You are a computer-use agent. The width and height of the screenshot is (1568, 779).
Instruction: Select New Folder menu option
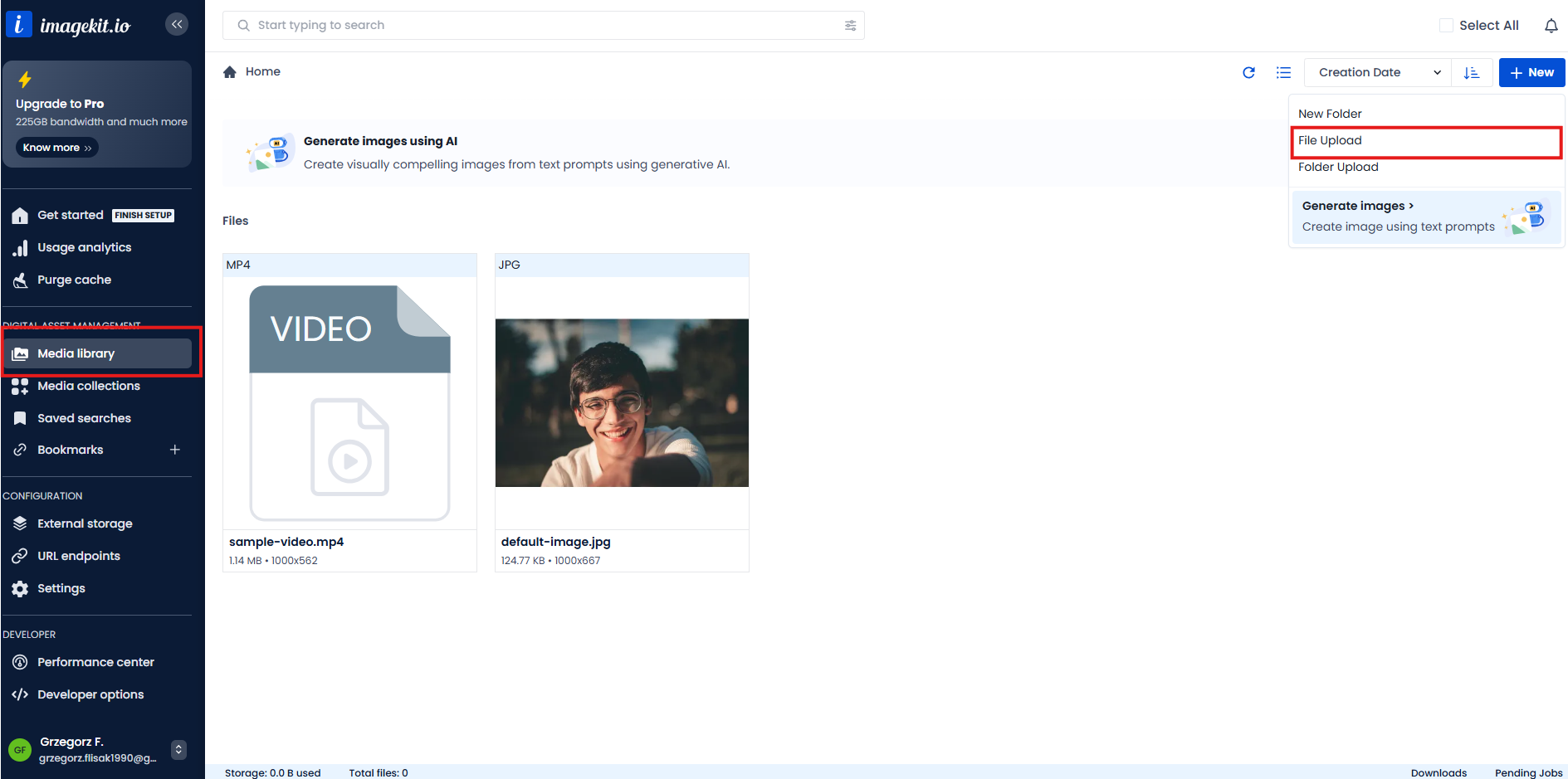pos(1330,114)
